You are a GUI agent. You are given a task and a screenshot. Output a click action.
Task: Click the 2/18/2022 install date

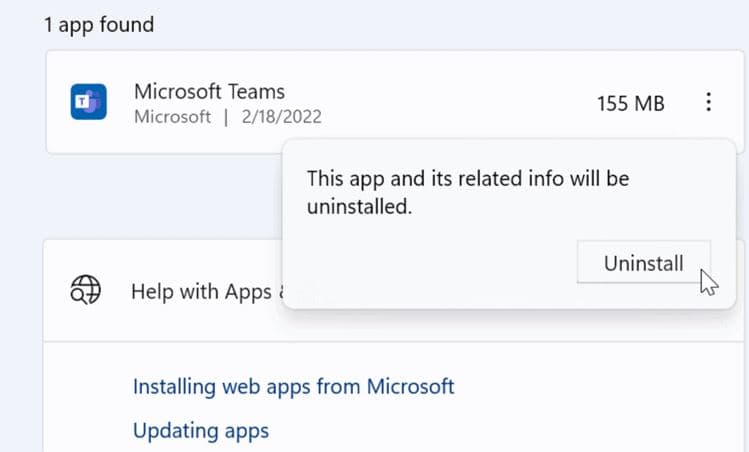click(x=280, y=117)
